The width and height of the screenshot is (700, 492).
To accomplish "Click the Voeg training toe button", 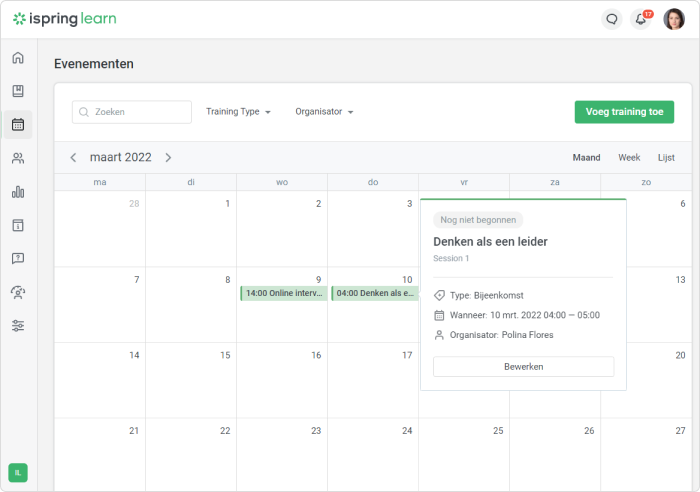I will click(x=624, y=112).
